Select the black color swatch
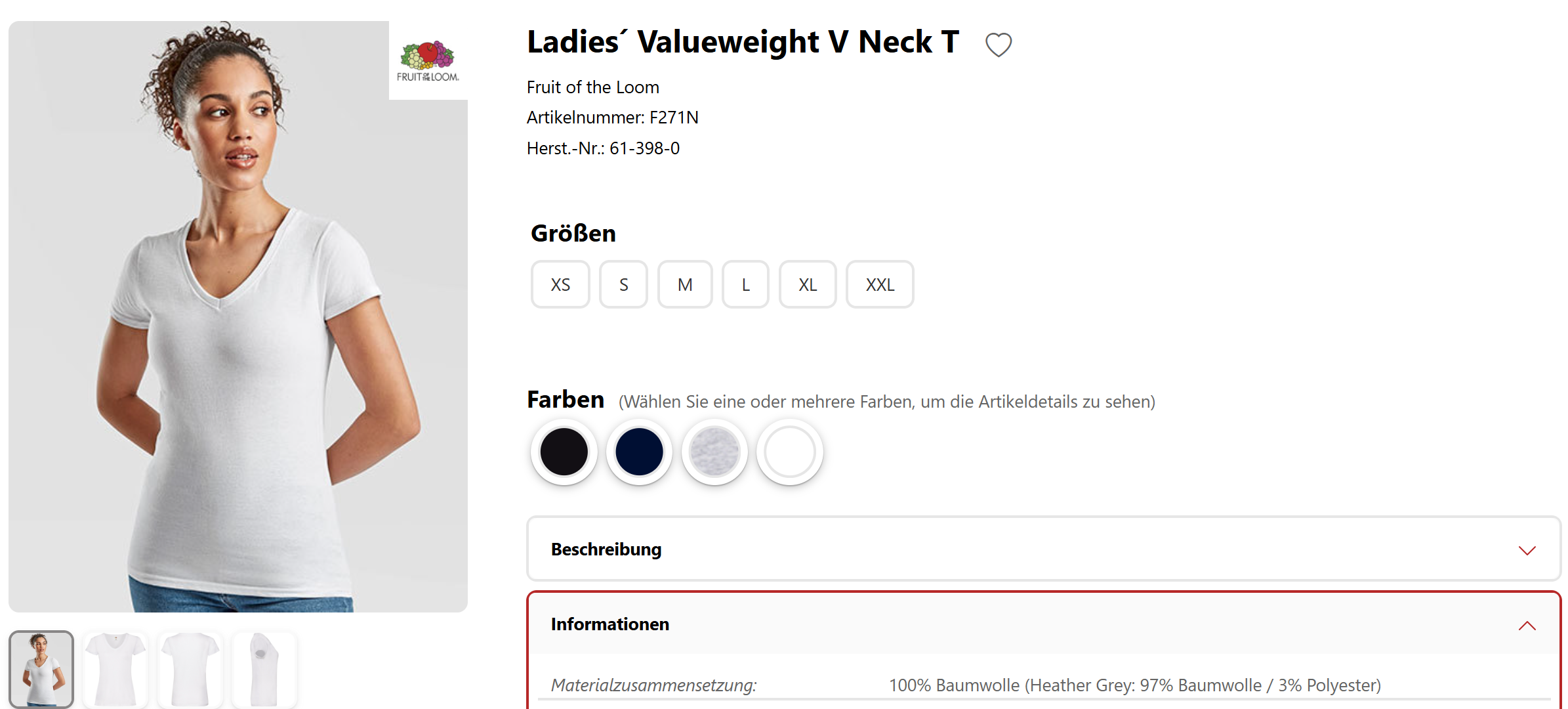The image size is (1568, 709). [x=564, y=452]
